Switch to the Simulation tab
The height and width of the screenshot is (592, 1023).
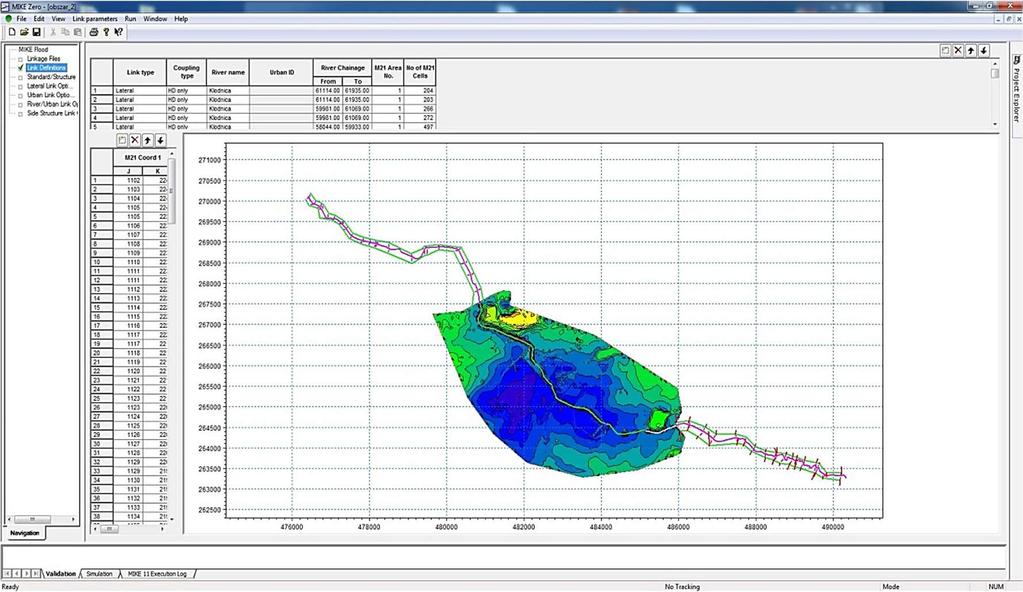tap(100, 574)
